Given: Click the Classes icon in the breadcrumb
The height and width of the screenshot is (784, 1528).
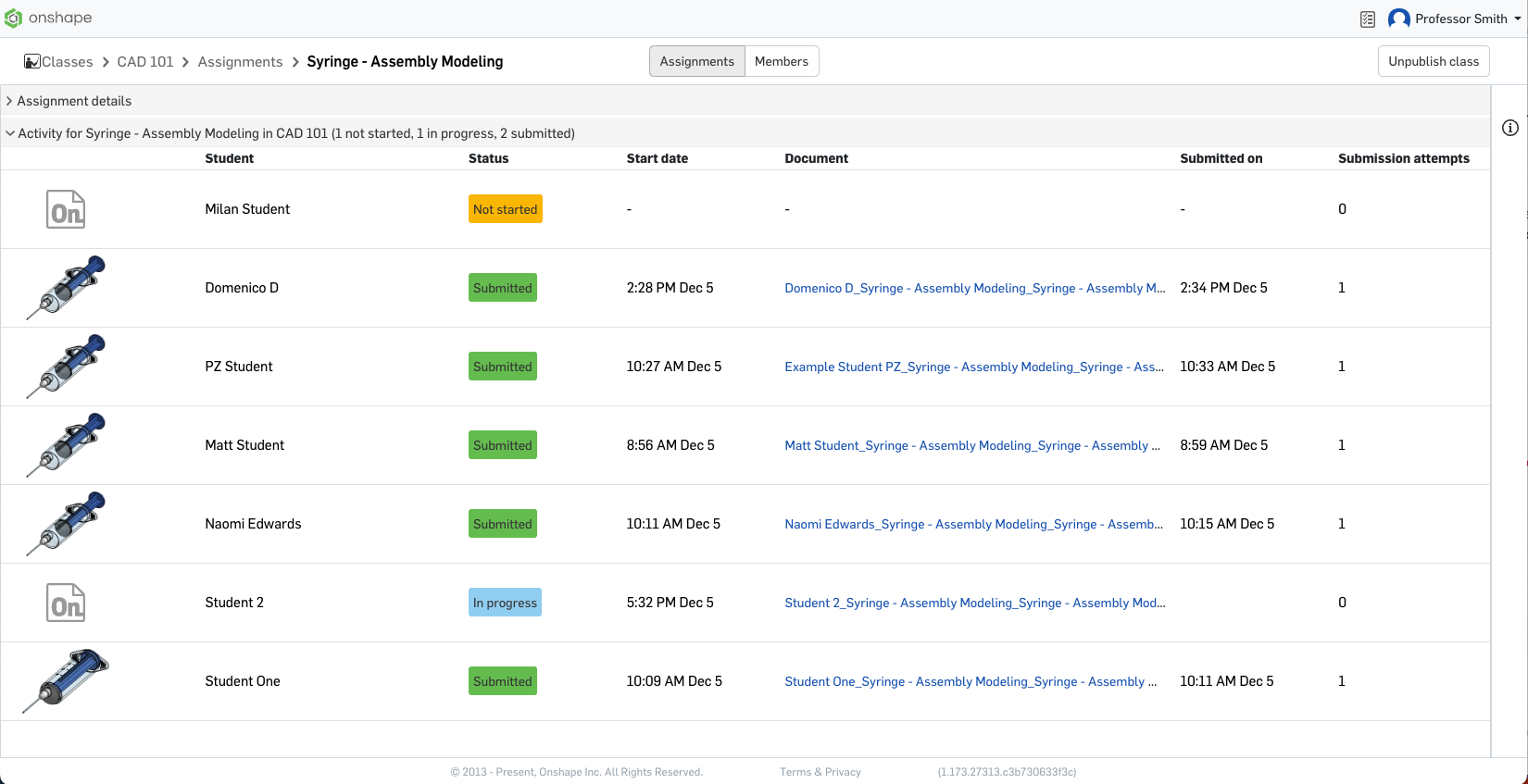Looking at the screenshot, I should (31, 62).
